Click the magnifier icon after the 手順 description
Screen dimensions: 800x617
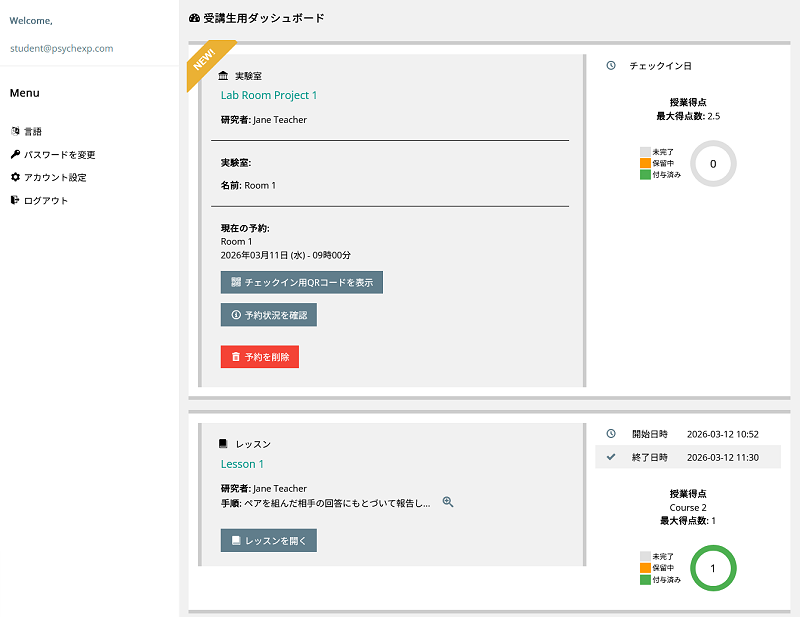click(x=447, y=502)
